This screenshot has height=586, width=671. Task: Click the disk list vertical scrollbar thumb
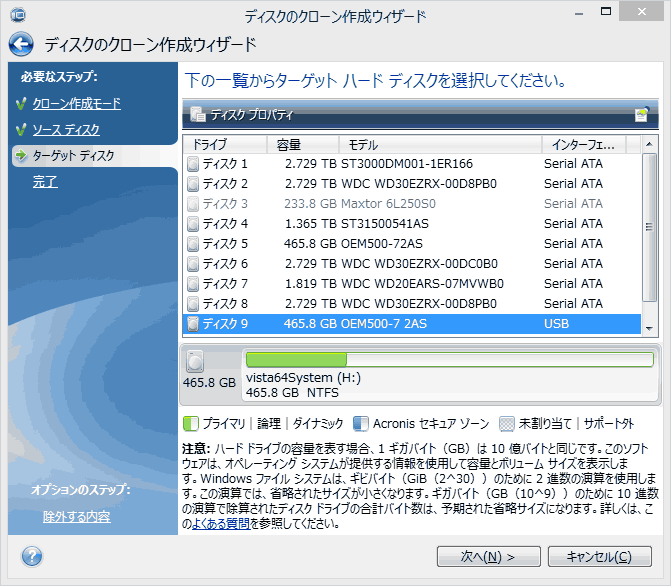tap(649, 227)
